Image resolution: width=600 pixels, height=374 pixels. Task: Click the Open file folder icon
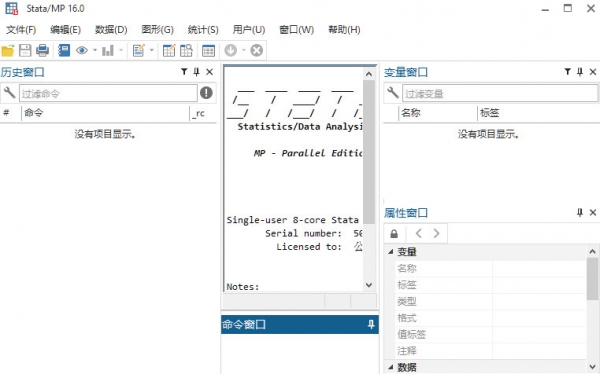(8, 51)
